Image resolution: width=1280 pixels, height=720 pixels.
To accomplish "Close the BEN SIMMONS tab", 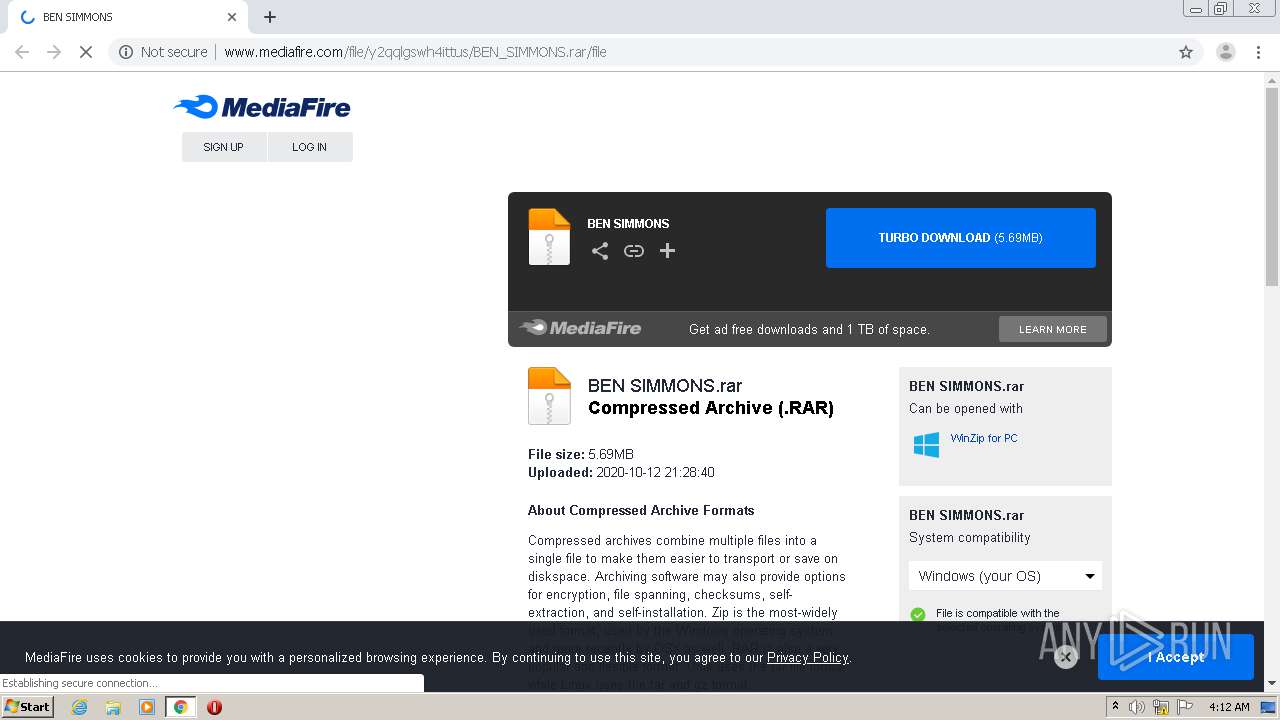I will (x=232, y=17).
